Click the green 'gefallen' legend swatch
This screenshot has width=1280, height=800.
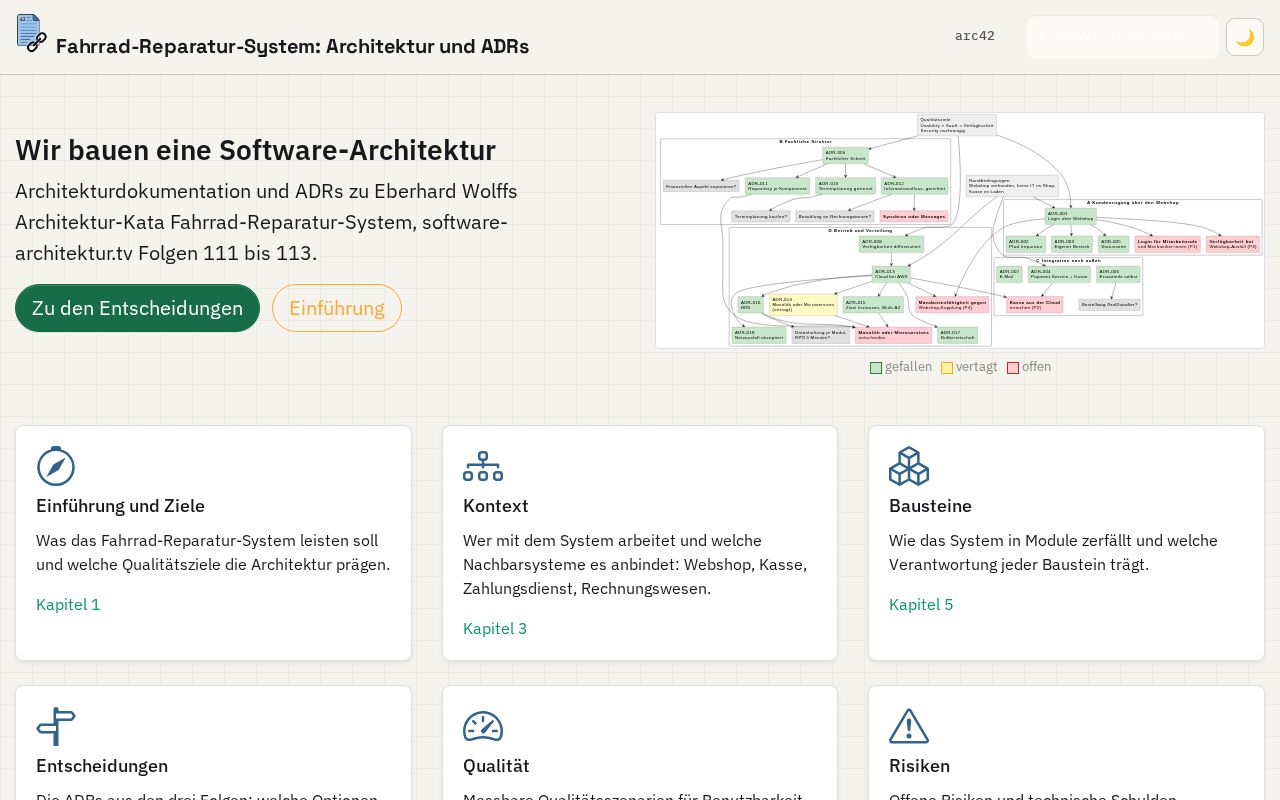pos(876,368)
